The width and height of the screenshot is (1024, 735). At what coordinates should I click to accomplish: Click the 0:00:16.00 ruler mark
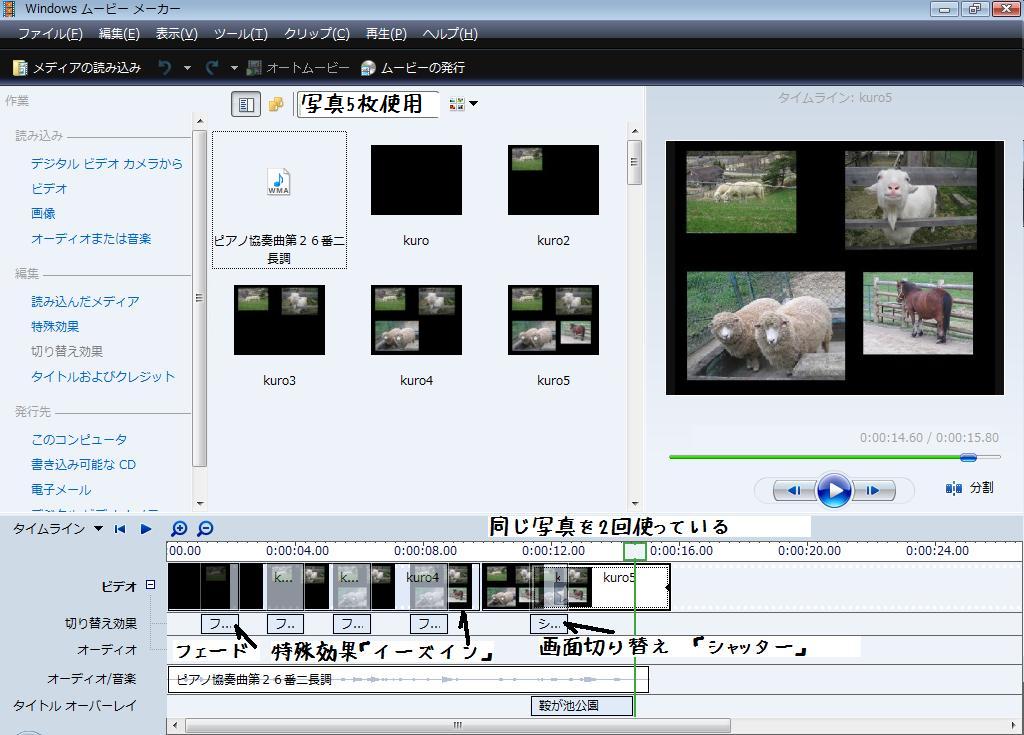pyautogui.click(x=681, y=551)
